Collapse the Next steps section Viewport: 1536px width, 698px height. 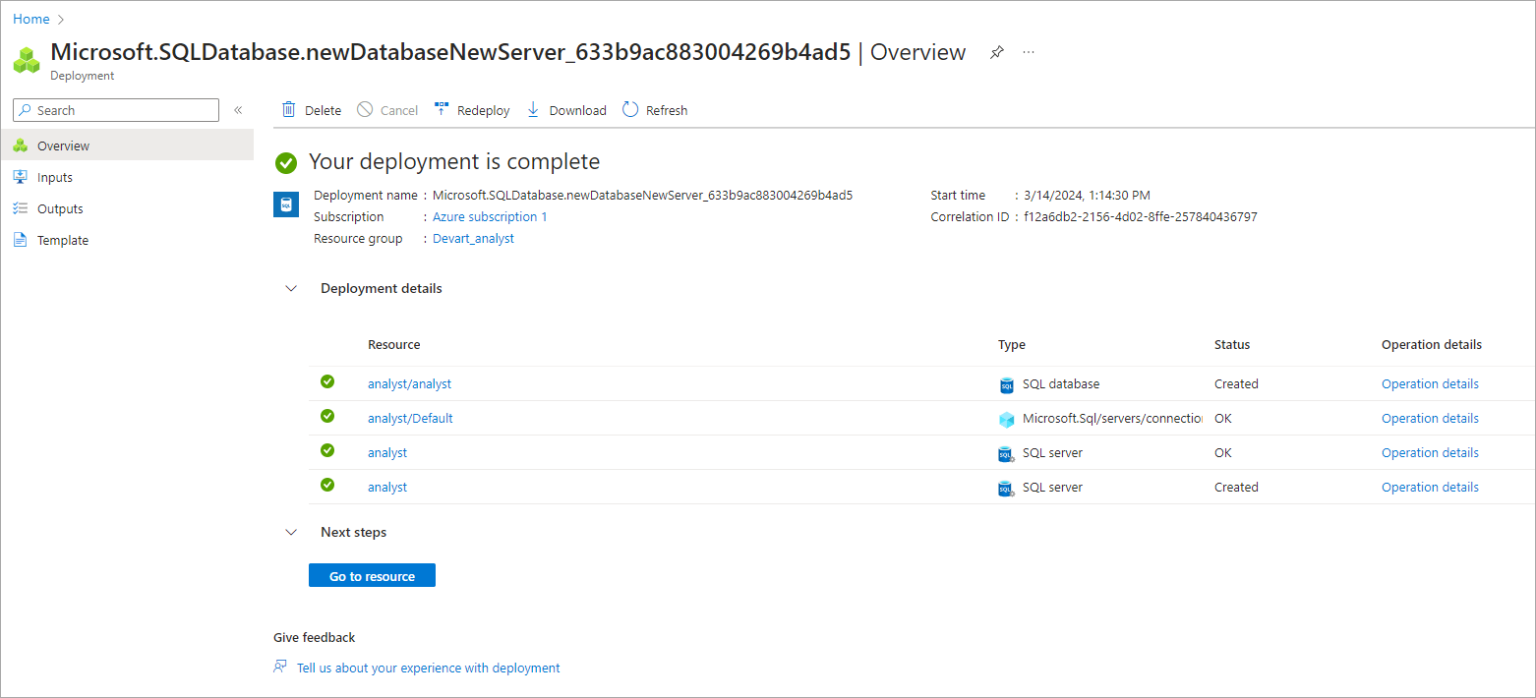click(291, 533)
